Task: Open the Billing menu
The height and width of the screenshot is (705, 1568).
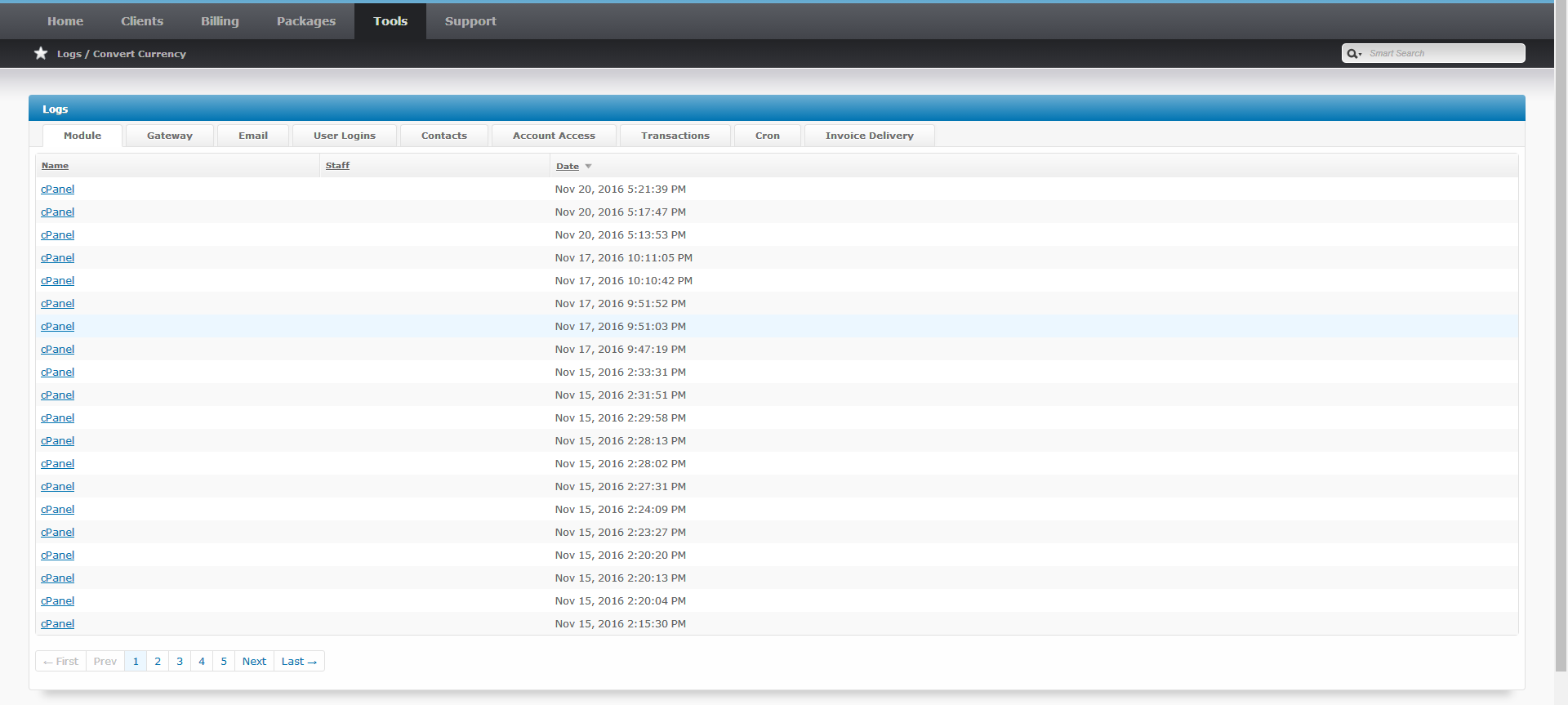Action: point(220,21)
